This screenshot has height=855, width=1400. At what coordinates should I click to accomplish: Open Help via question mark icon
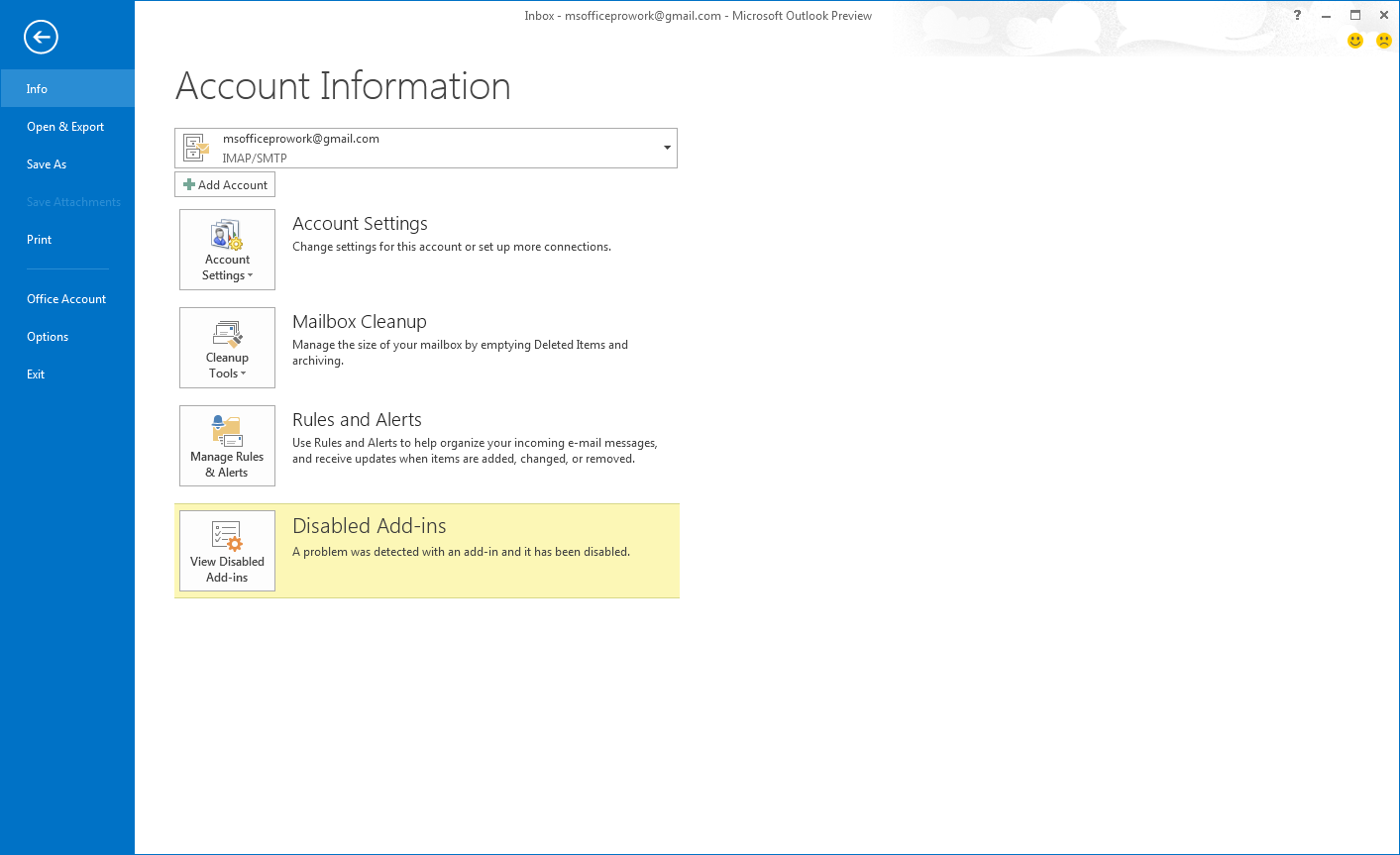click(1297, 15)
